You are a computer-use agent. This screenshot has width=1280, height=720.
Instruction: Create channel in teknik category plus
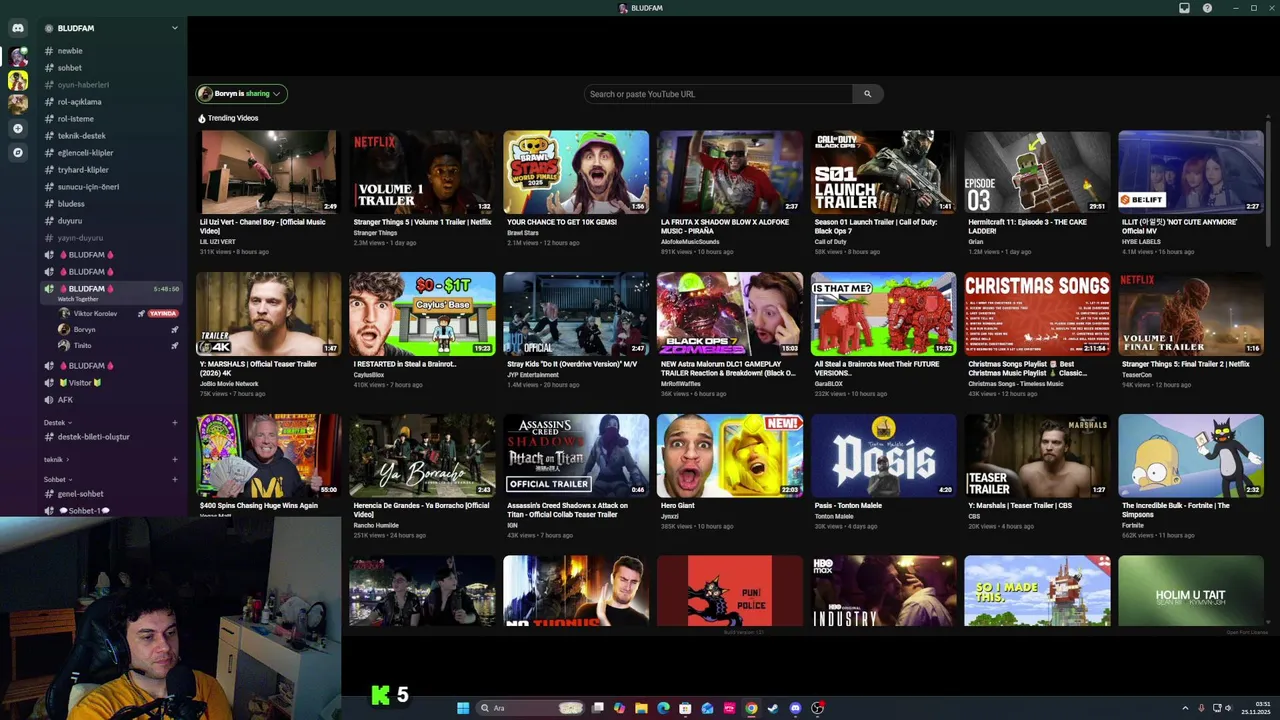point(174,459)
